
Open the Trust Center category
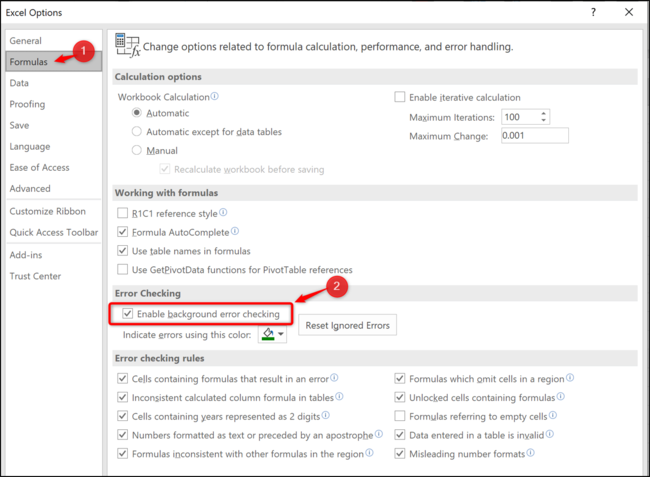click(x=53, y=276)
